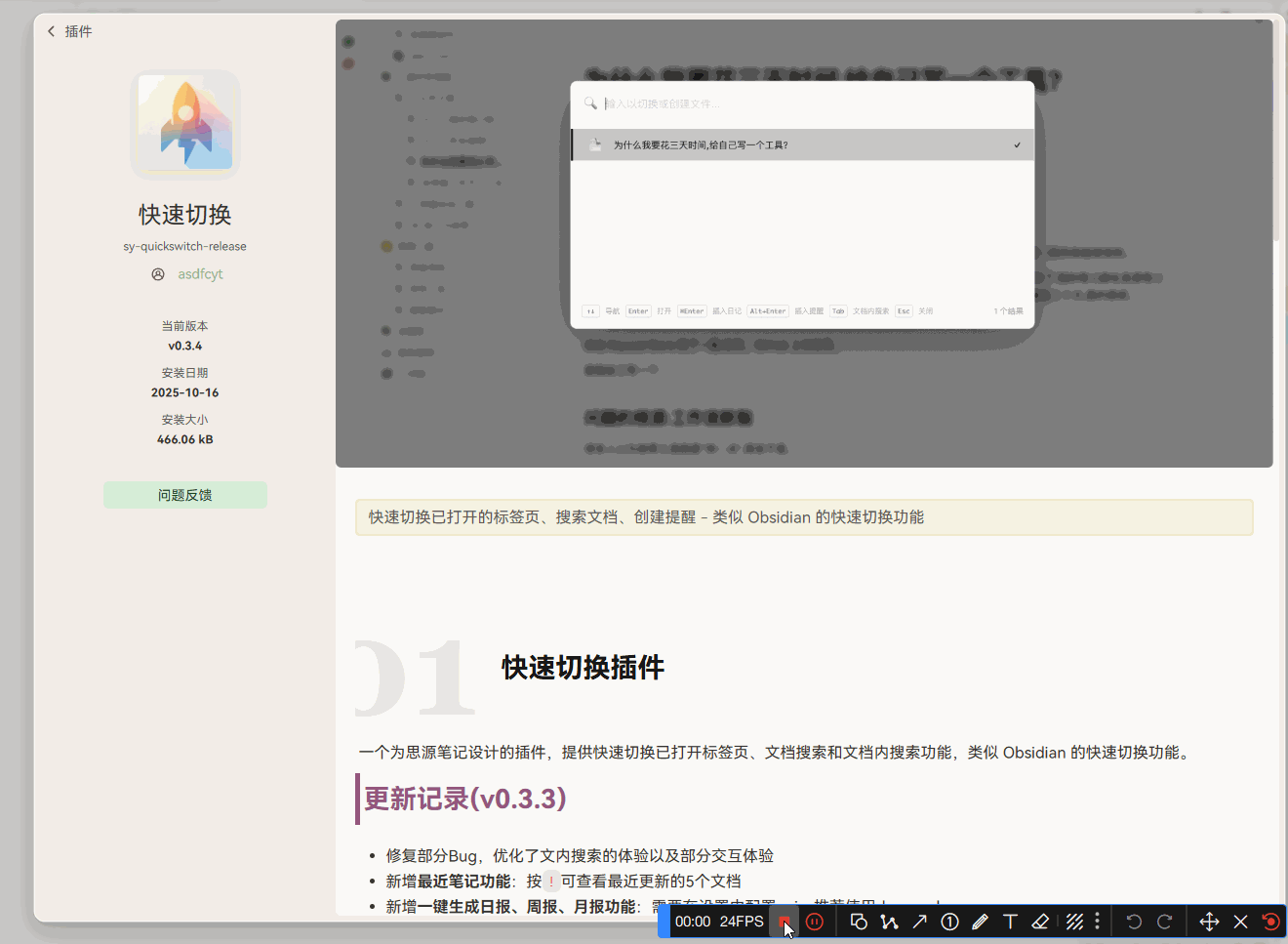
Task: Pick the Pencil drawing tool
Action: (x=980, y=921)
